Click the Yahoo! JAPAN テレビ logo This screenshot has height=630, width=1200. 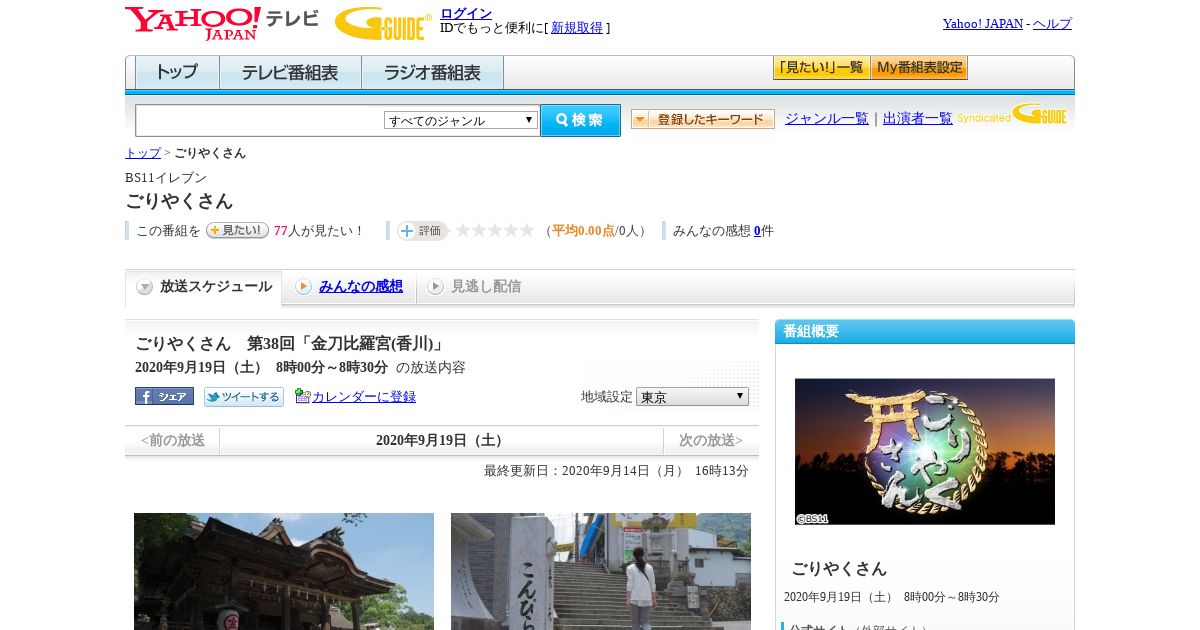tap(221, 23)
